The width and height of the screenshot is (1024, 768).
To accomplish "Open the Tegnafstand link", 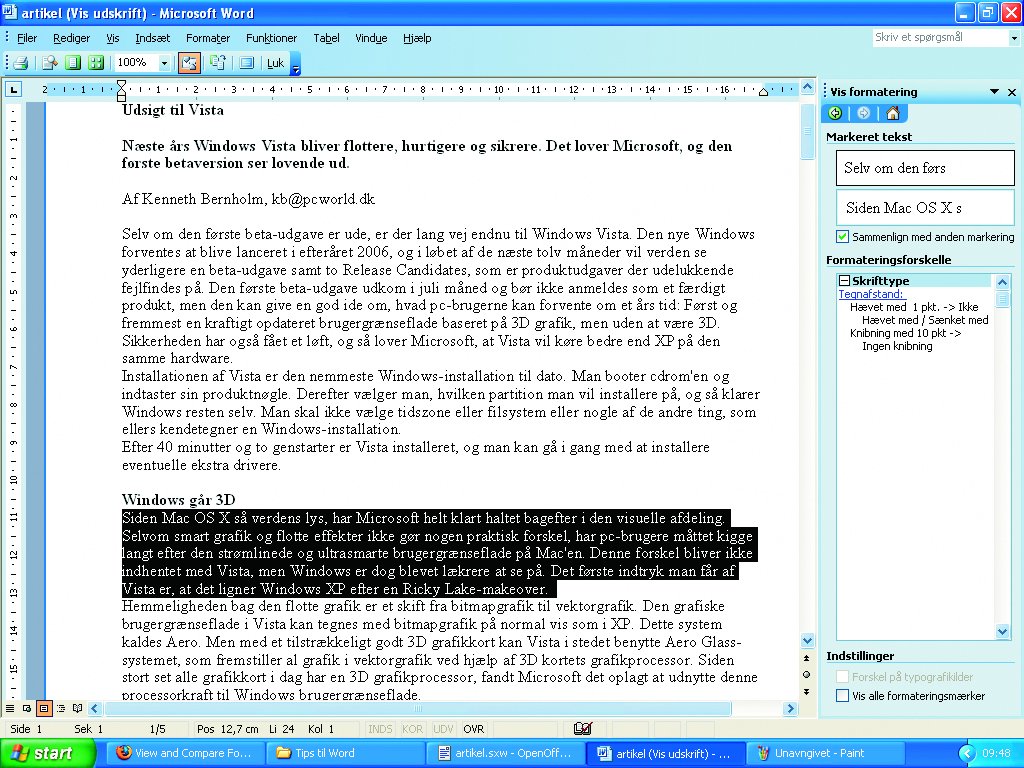I will tap(871, 295).
